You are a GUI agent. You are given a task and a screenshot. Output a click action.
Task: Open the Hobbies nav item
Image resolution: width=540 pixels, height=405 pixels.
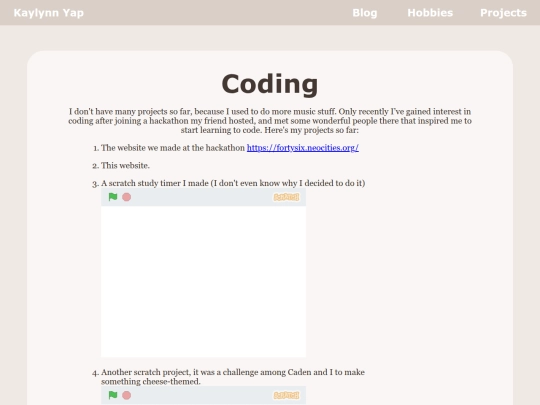click(430, 13)
